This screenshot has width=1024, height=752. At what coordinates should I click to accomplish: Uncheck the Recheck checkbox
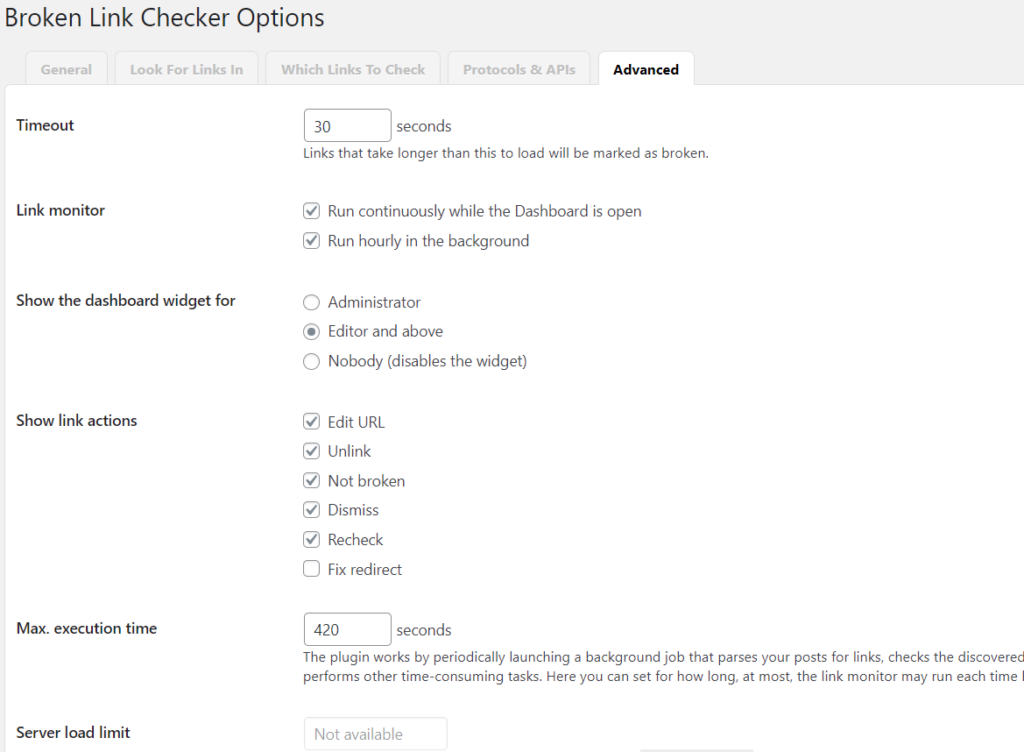[x=312, y=540]
